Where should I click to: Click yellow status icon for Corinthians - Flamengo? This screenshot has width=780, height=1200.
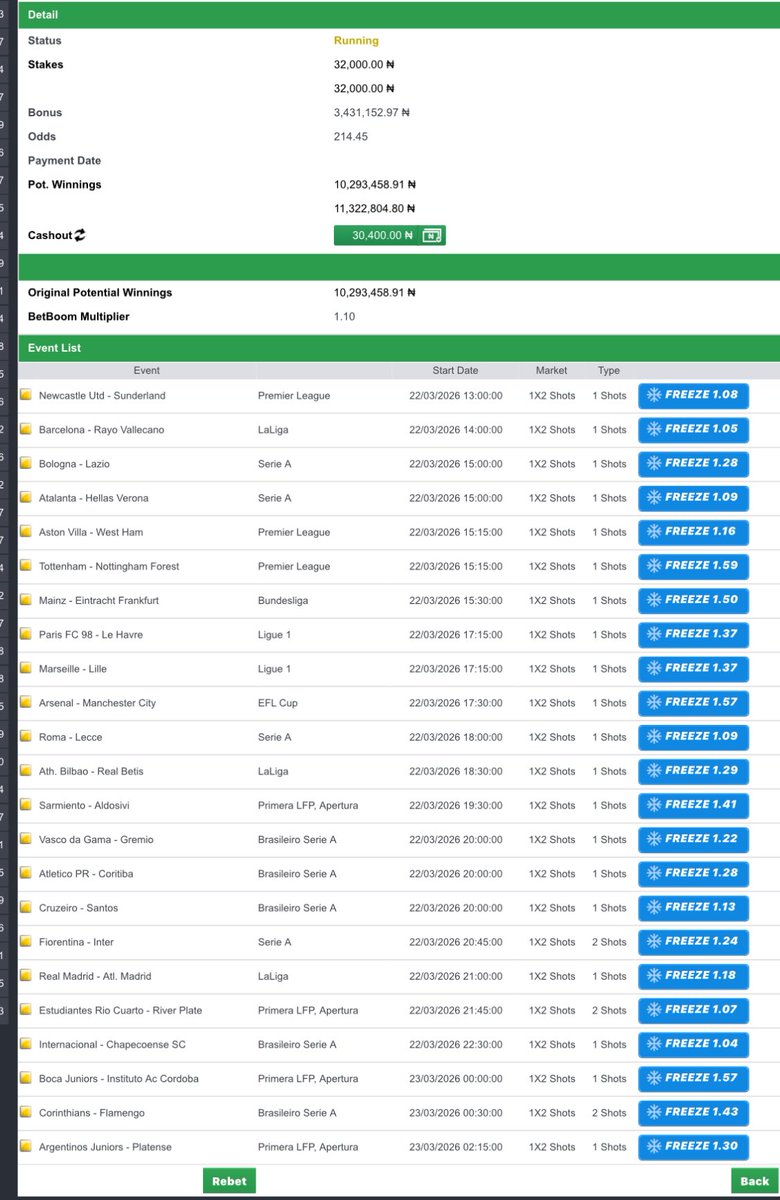(26, 1113)
